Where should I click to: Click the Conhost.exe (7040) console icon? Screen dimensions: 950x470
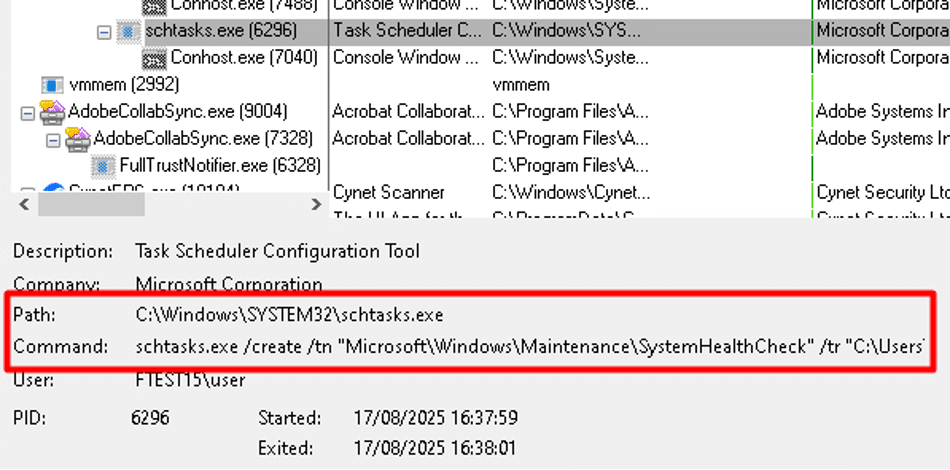click(154, 58)
